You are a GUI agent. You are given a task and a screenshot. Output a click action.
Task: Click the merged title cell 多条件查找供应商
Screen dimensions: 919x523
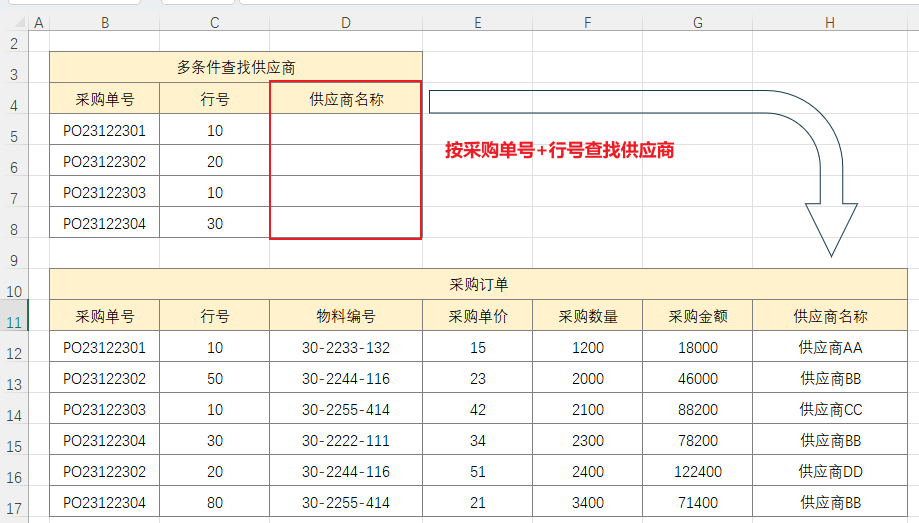coord(236,67)
